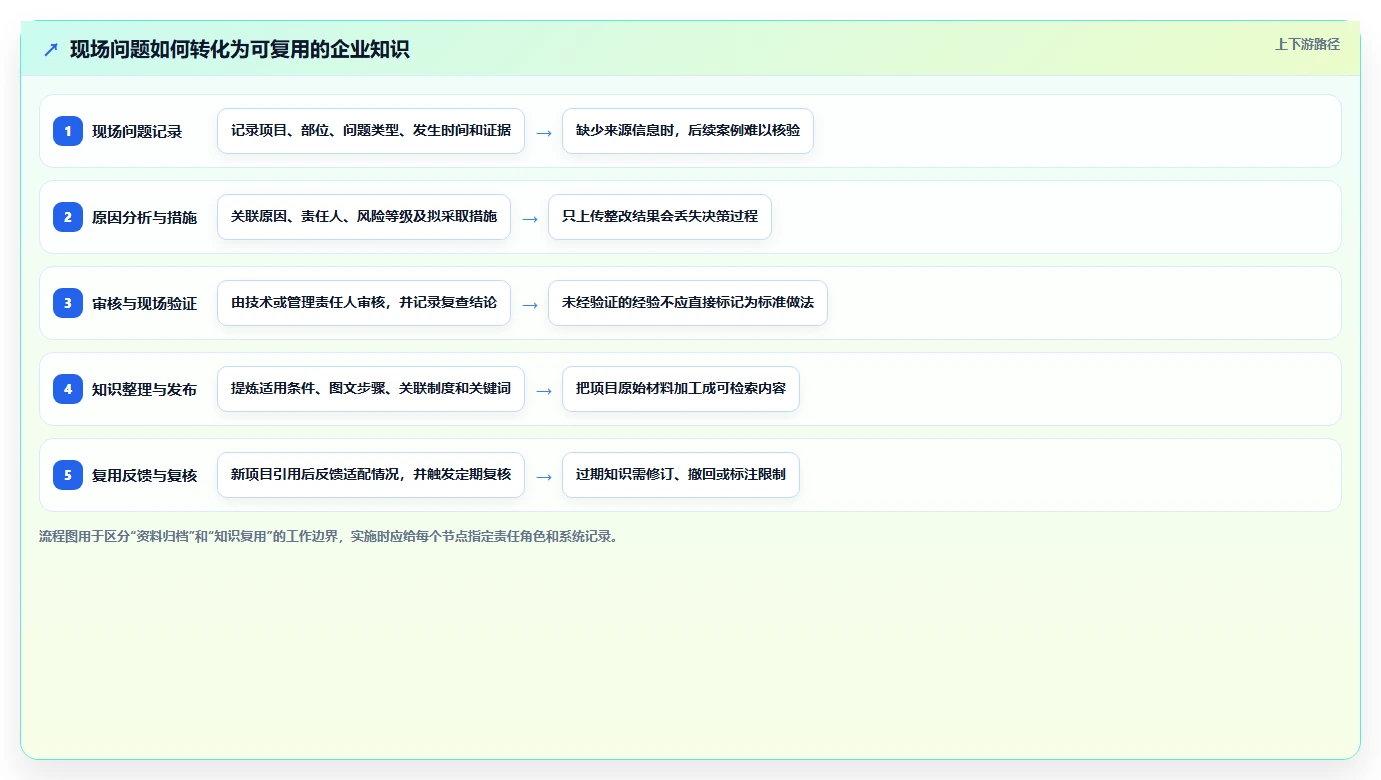Screen dimensions: 1381x780
Task: Click the box 提炼适用条件、图文步骤、关联制度和关键词
Action: (371, 389)
